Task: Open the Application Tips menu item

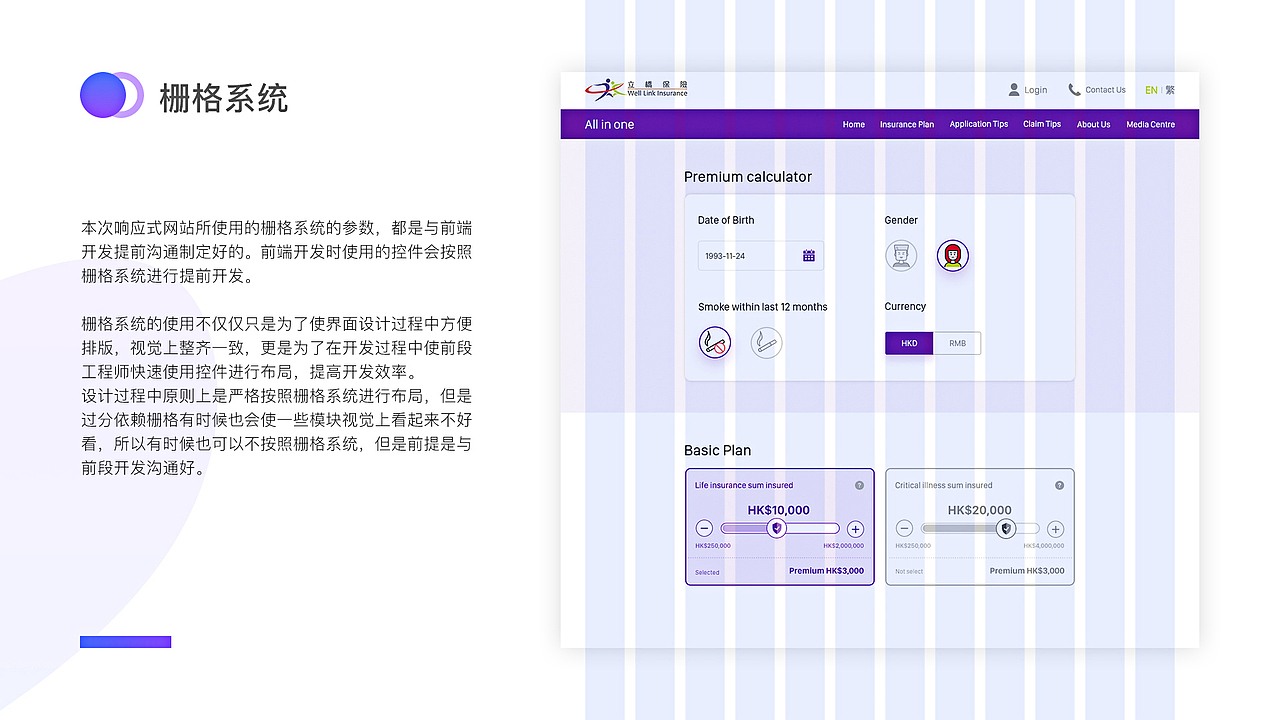Action: pyautogui.click(x=979, y=125)
